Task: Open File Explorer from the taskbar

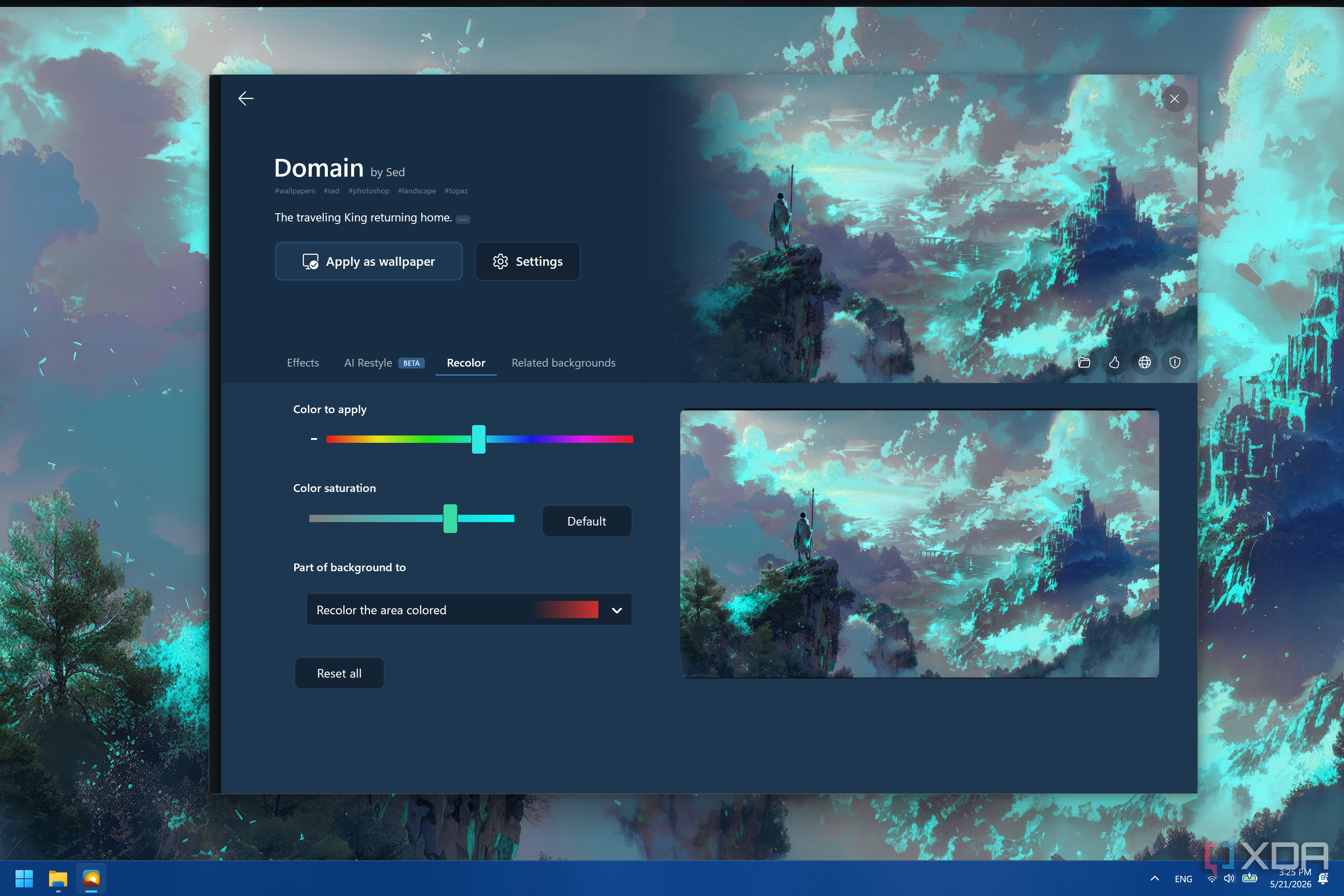Action: (58, 878)
